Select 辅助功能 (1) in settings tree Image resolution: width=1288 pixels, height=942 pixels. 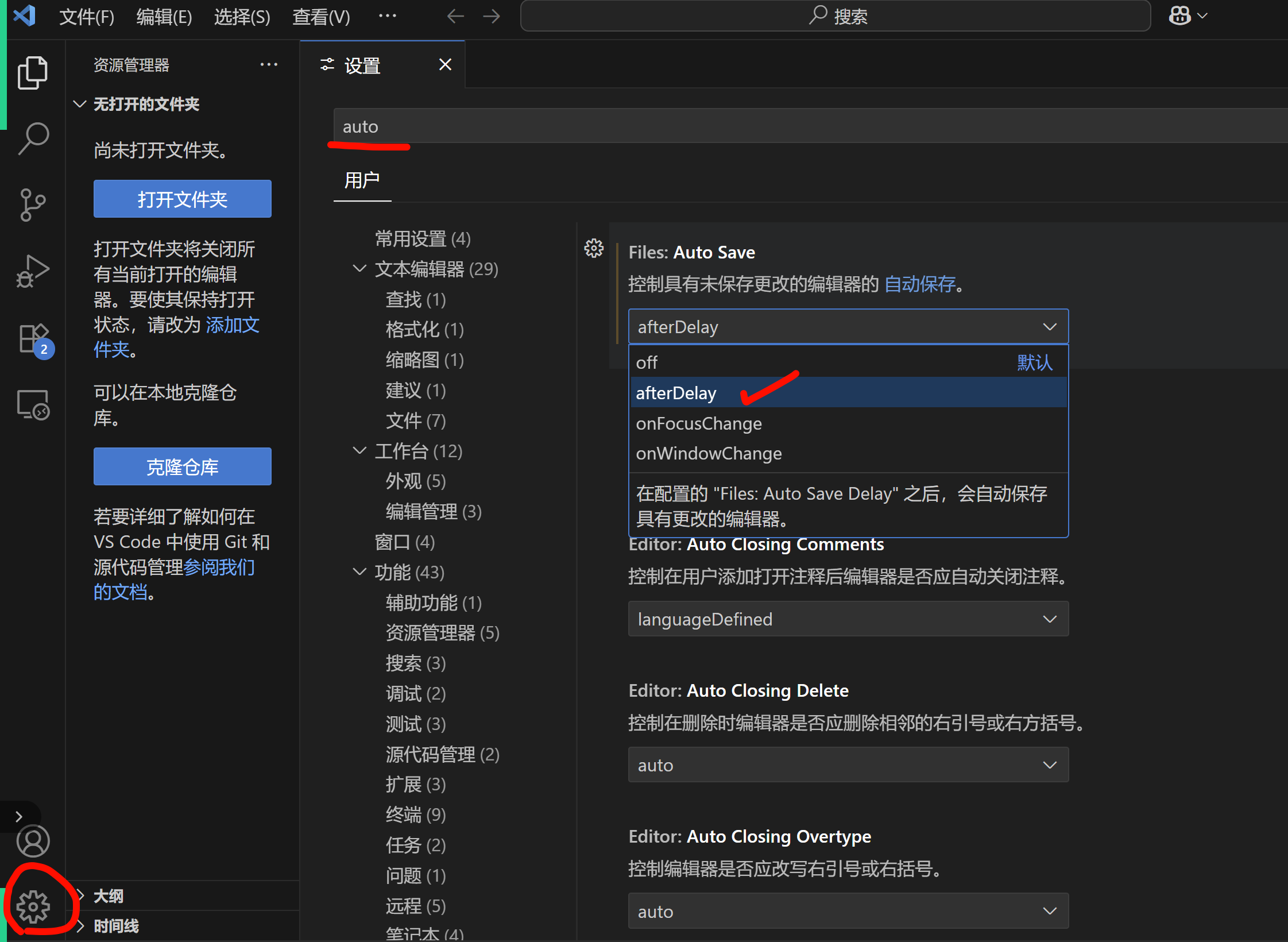click(434, 603)
